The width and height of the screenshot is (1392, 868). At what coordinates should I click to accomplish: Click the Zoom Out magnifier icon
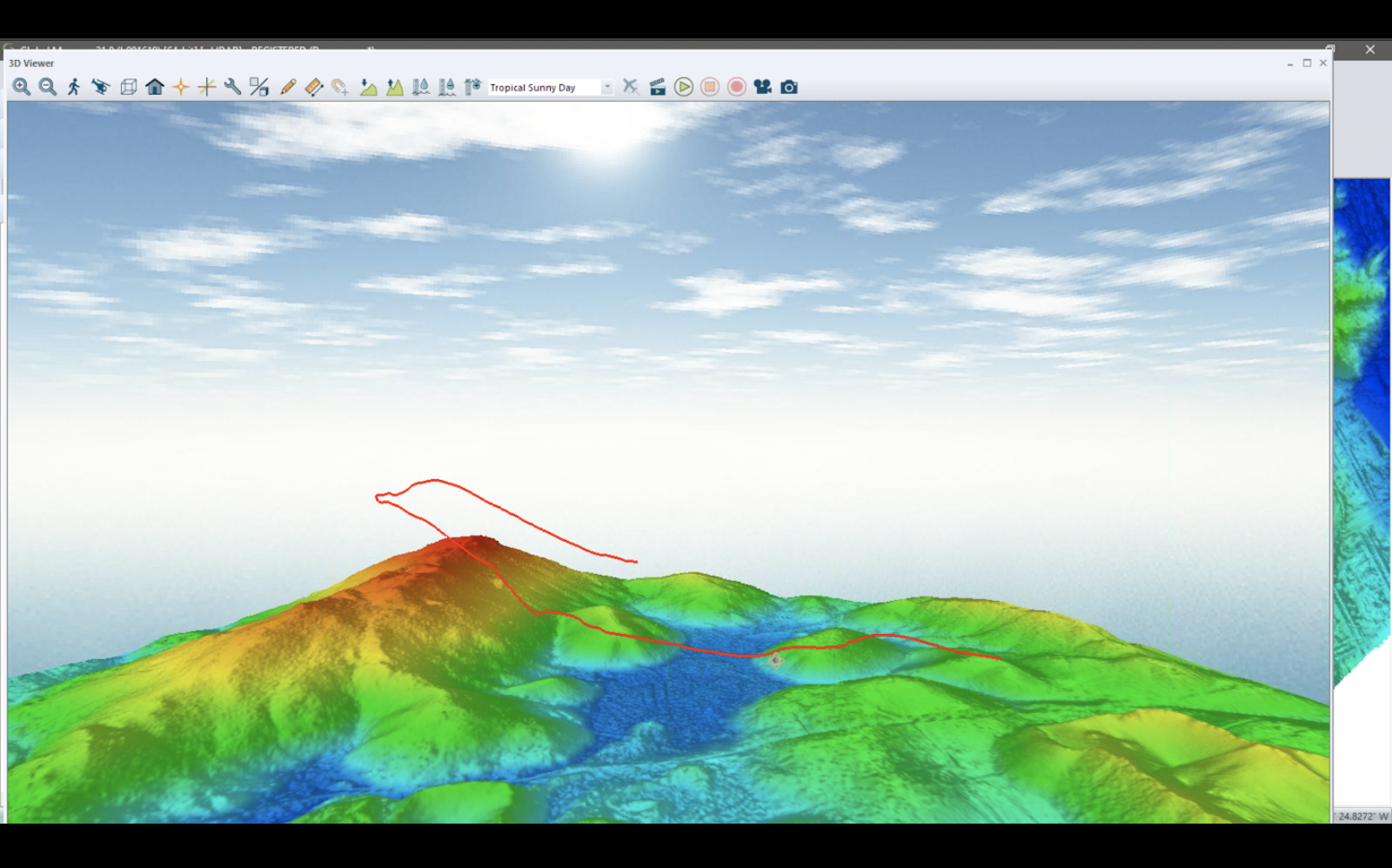click(48, 87)
